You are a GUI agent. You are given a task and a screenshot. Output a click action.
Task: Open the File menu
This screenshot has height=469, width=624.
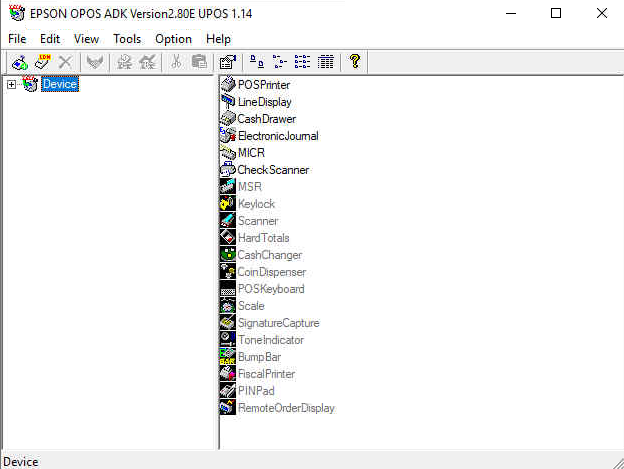[17, 39]
